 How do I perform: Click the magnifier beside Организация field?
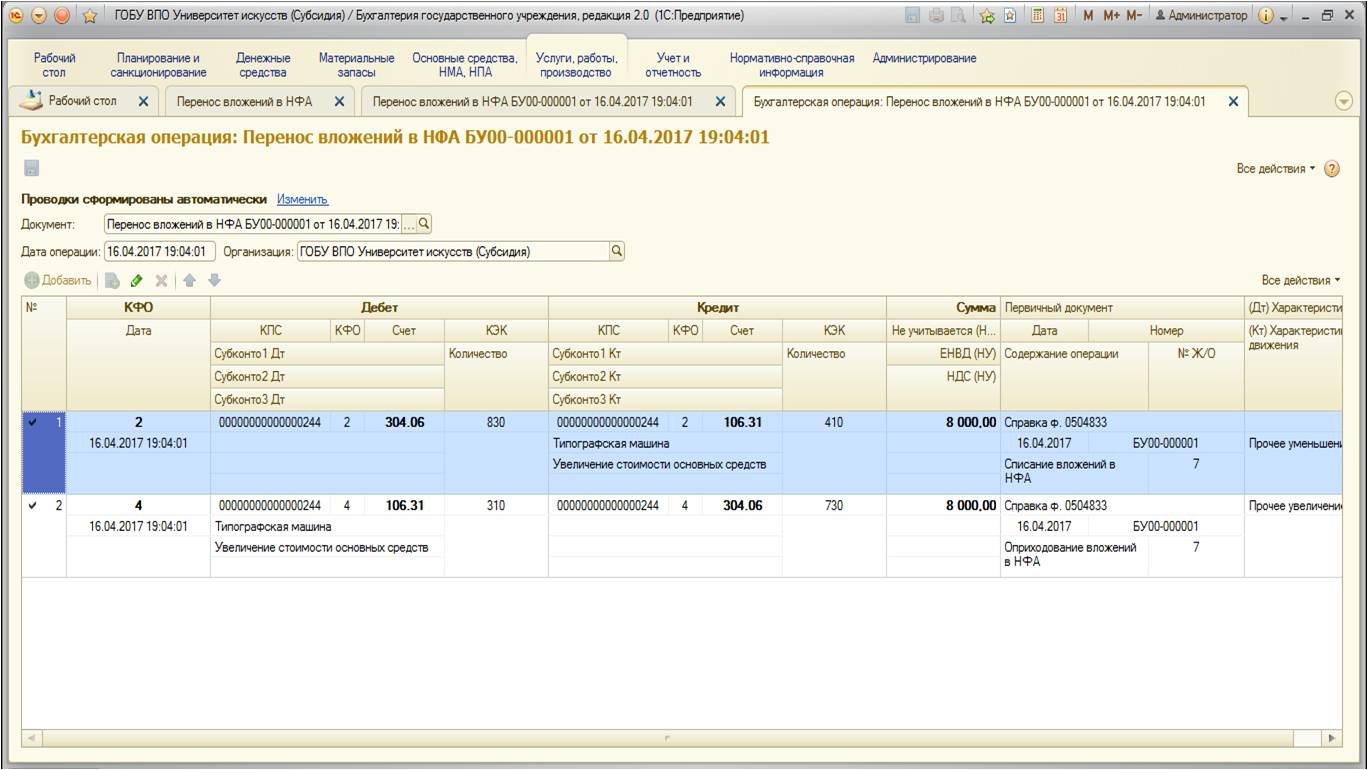pyautogui.click(x=616, y=252)
